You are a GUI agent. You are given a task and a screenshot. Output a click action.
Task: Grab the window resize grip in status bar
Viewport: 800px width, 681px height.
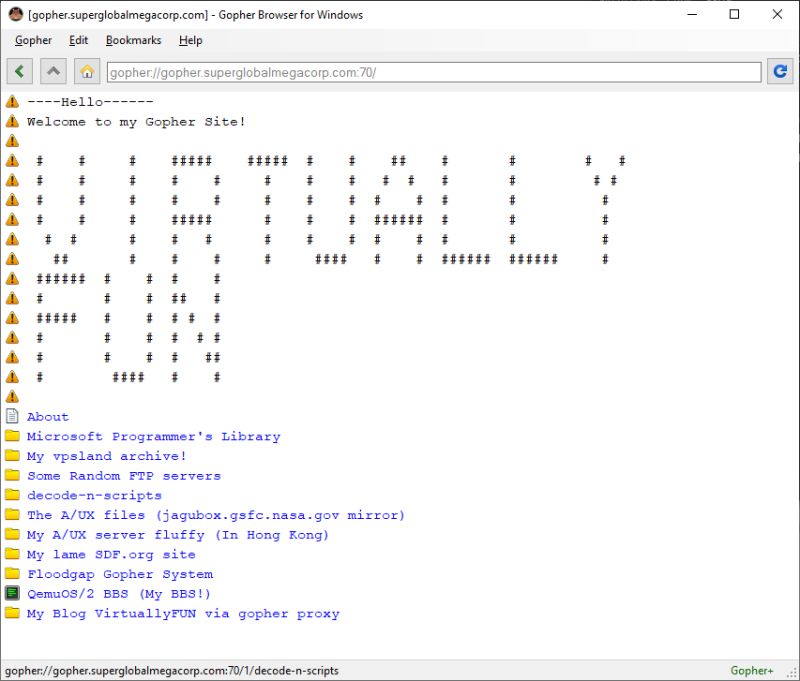(793, 674)
